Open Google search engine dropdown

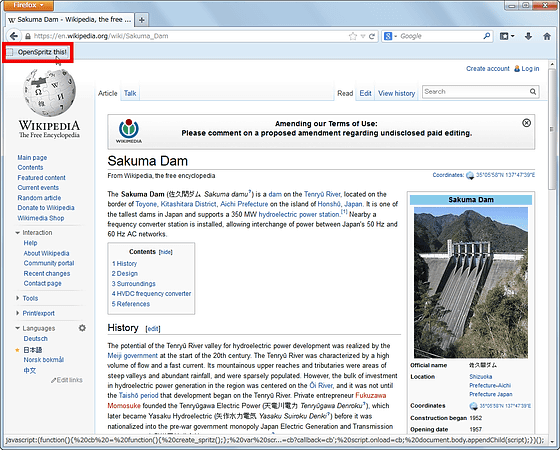390,36
